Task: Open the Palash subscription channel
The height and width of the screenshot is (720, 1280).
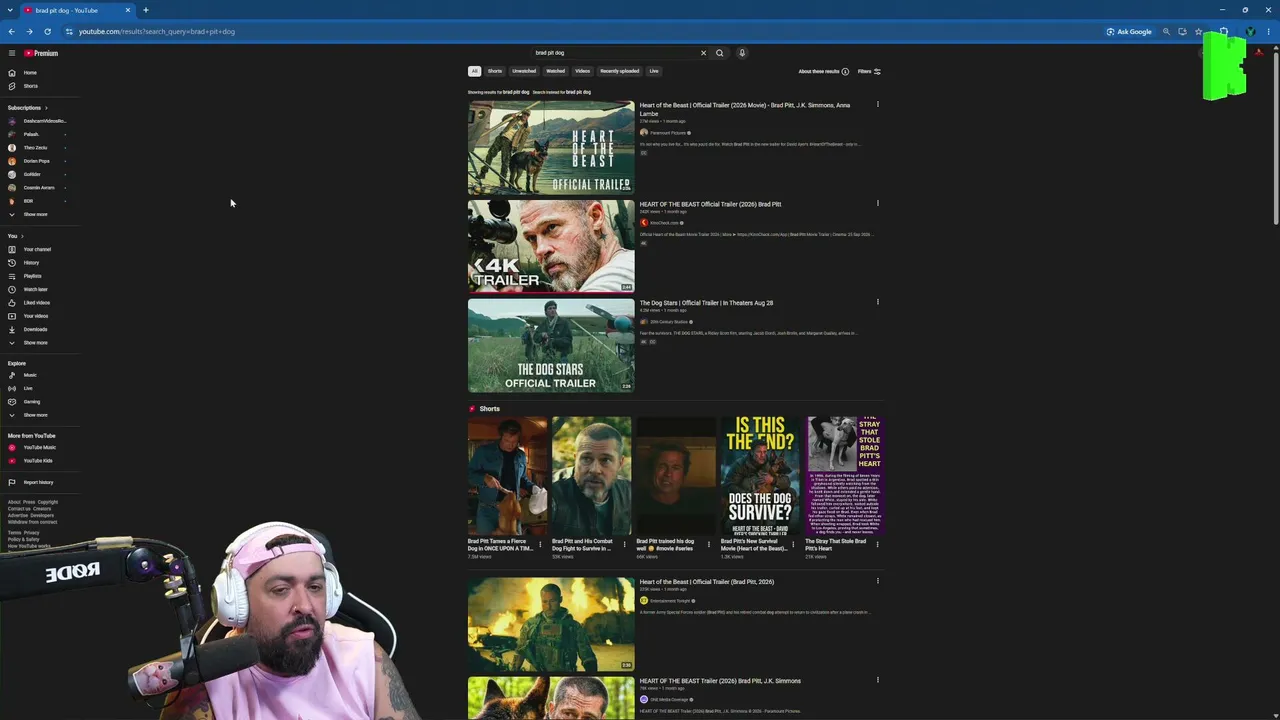Action: [x=38, y=134]
